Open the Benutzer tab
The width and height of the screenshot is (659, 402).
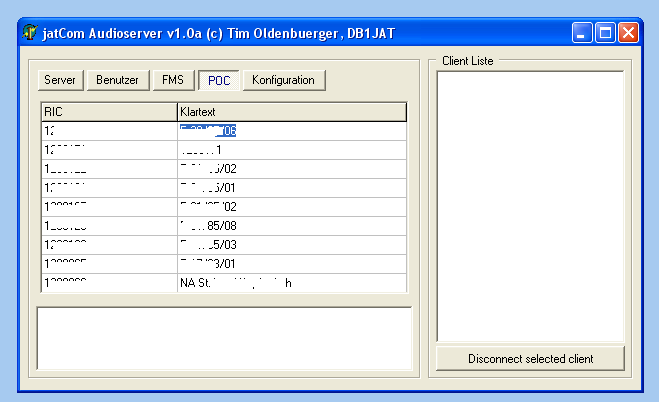[x=118, y=80]
